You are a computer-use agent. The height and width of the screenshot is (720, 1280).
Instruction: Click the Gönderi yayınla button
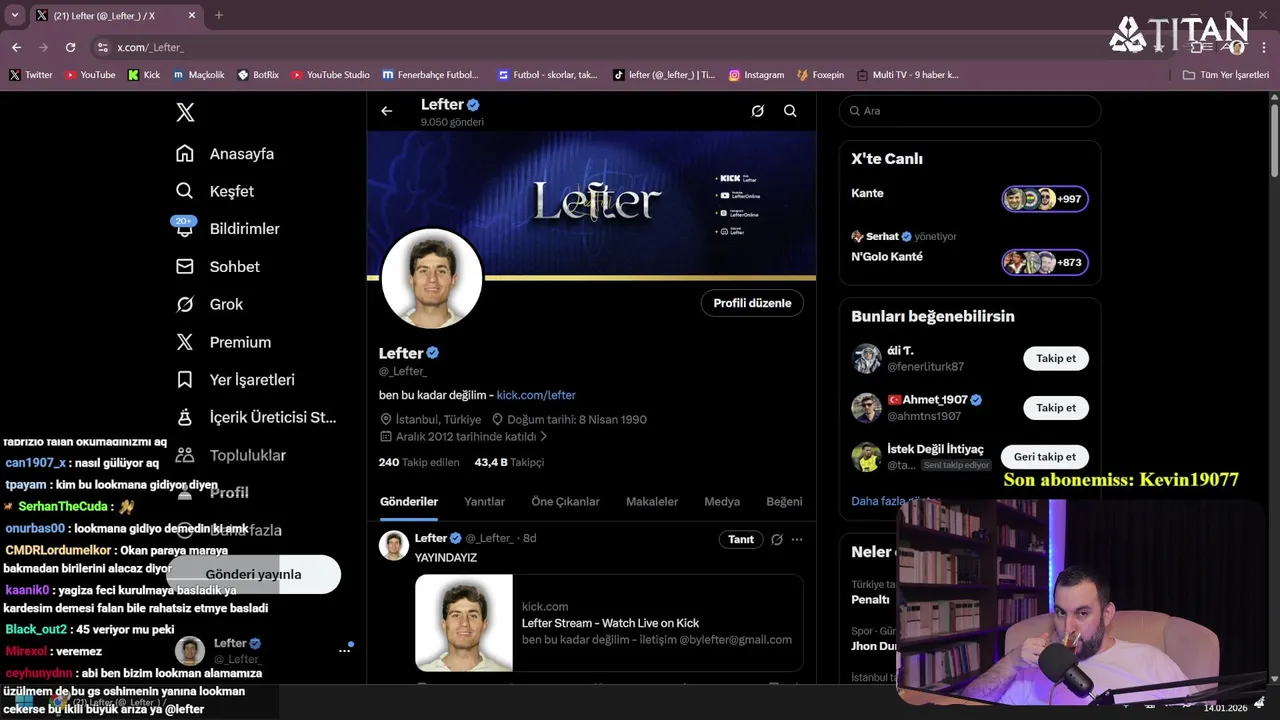(253, 574)
